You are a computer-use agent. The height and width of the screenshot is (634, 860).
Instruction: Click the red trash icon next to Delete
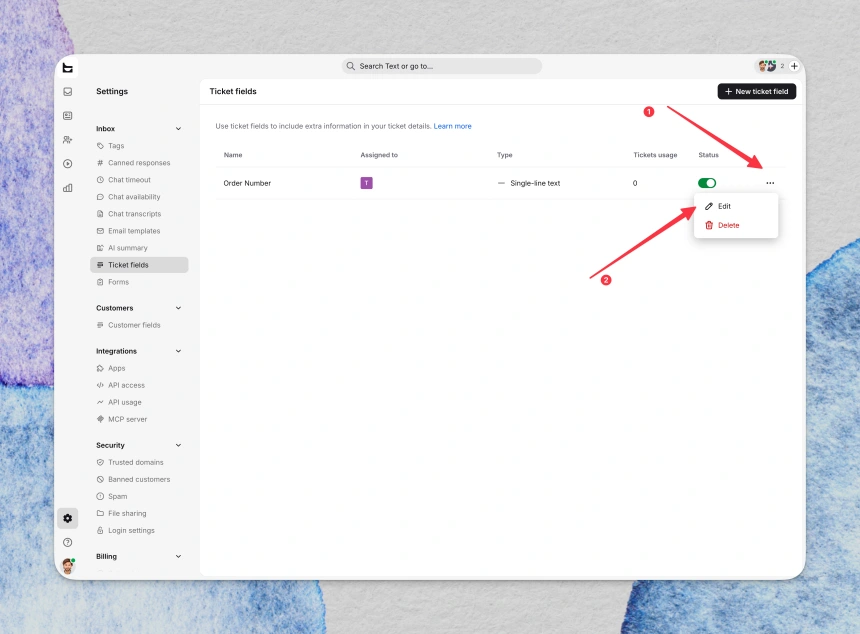709,225
